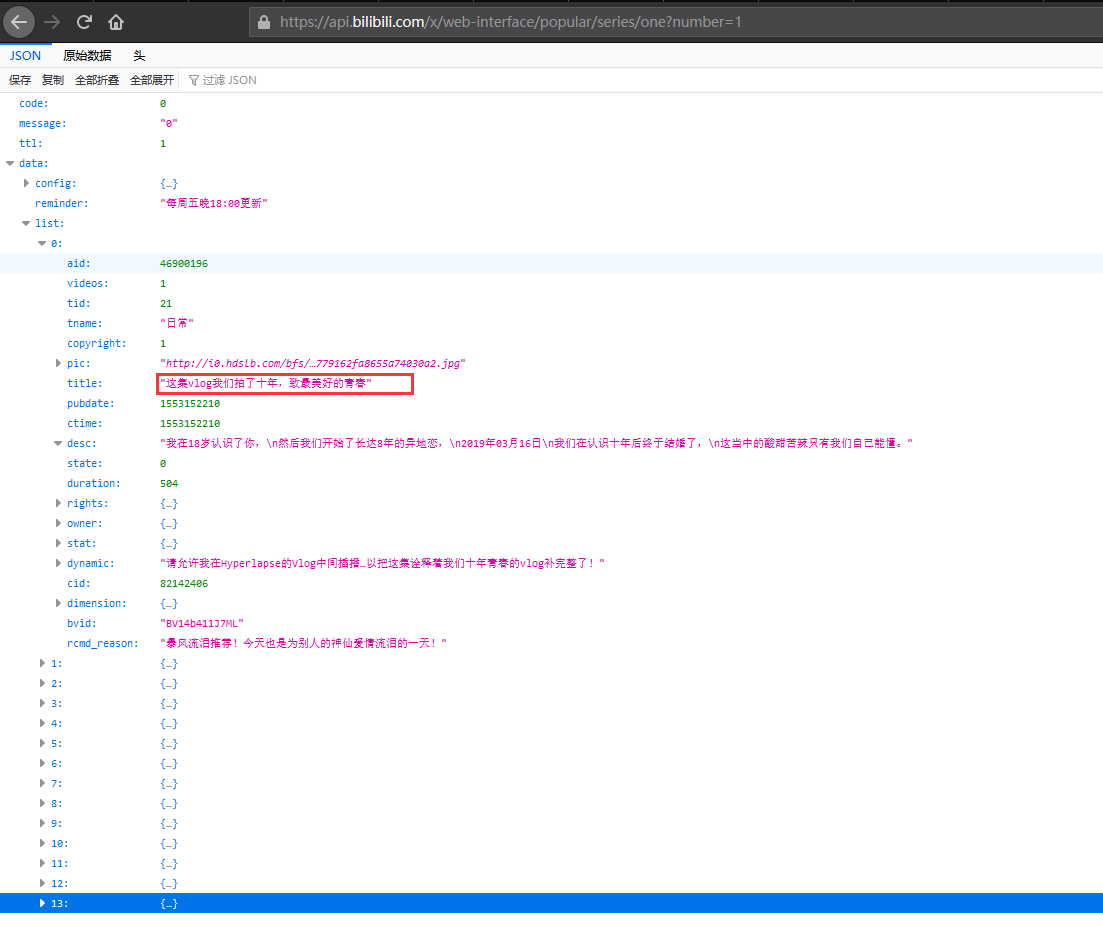The image size is (1103, 927).
Task: Expand the dynamic value arrow
Action: pos(58,563)
